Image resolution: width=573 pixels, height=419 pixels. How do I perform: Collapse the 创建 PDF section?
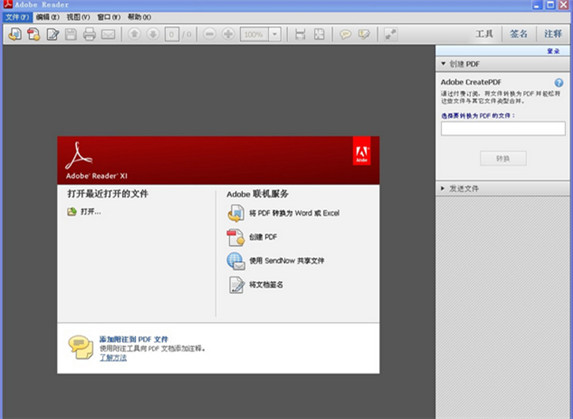[x=502, y=64]
